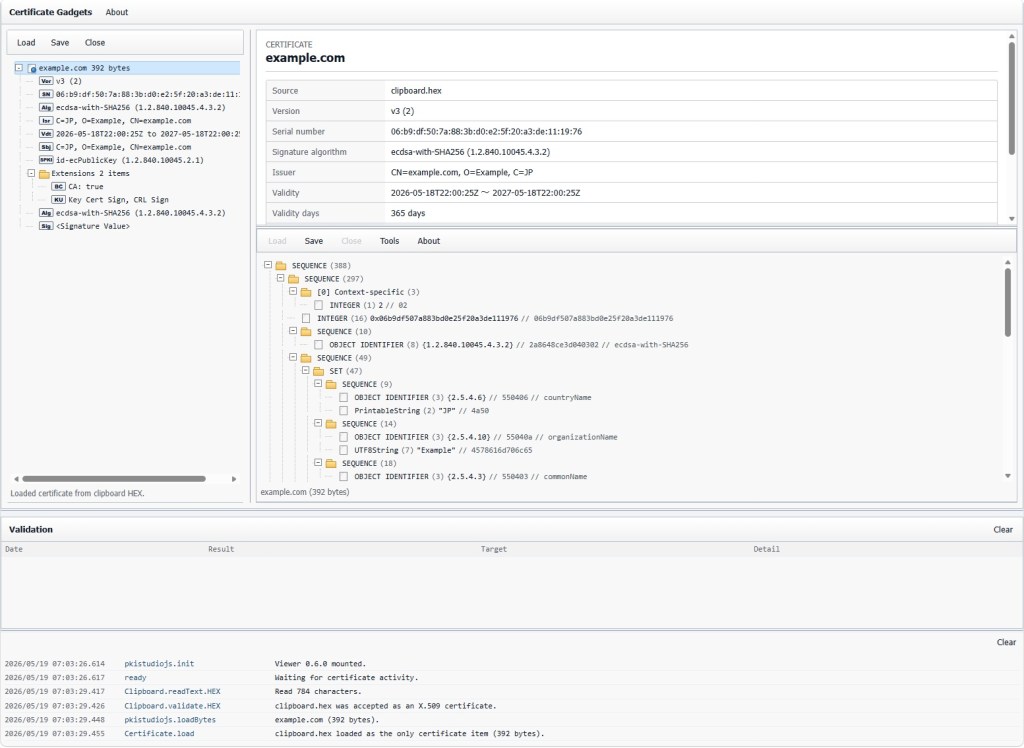This screenshot has width=1024, height=748.
Task: Click the BC basic constraints badge icon
Action: [58, 187]
